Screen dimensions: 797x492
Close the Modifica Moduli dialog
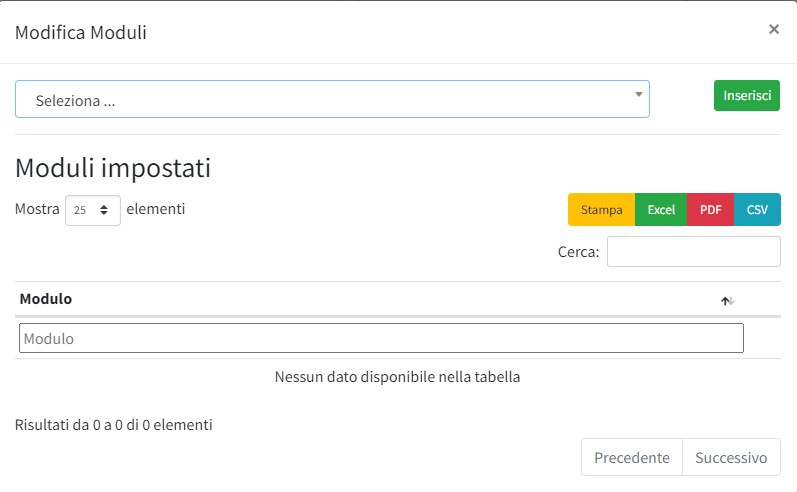773,30
